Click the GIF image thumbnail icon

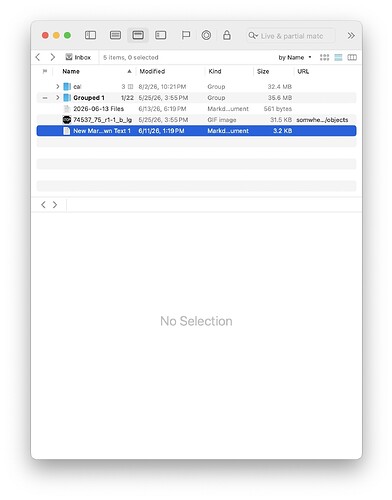[67, 120]
